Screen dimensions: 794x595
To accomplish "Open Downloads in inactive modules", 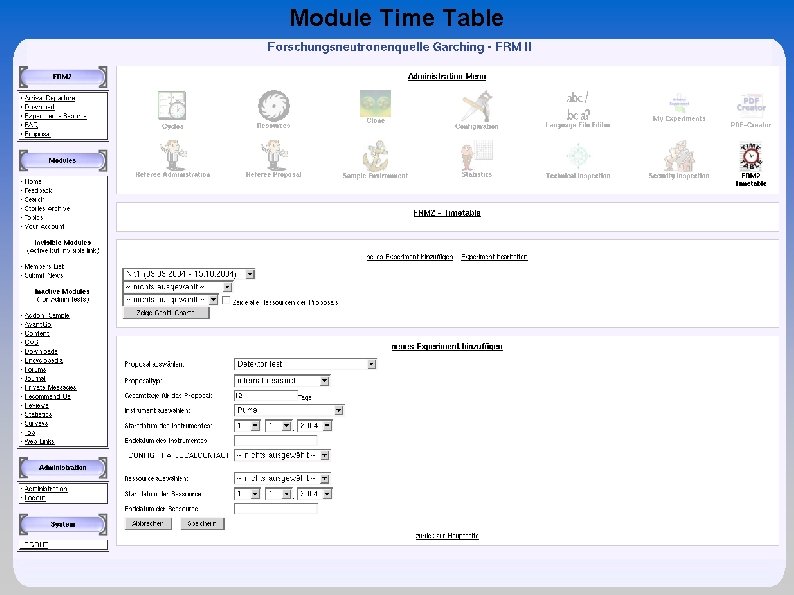I will [x=41, y=352].
